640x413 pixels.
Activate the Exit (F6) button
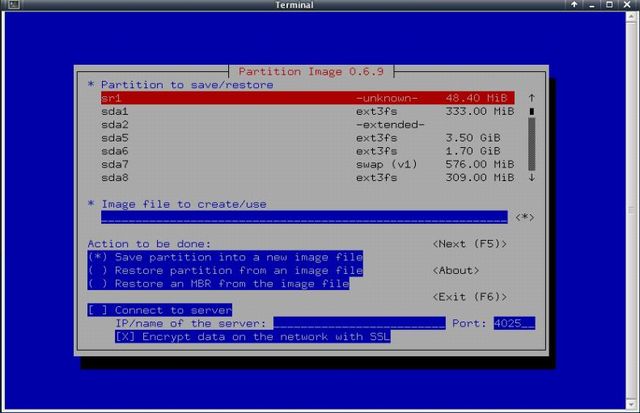click(470, 297)
